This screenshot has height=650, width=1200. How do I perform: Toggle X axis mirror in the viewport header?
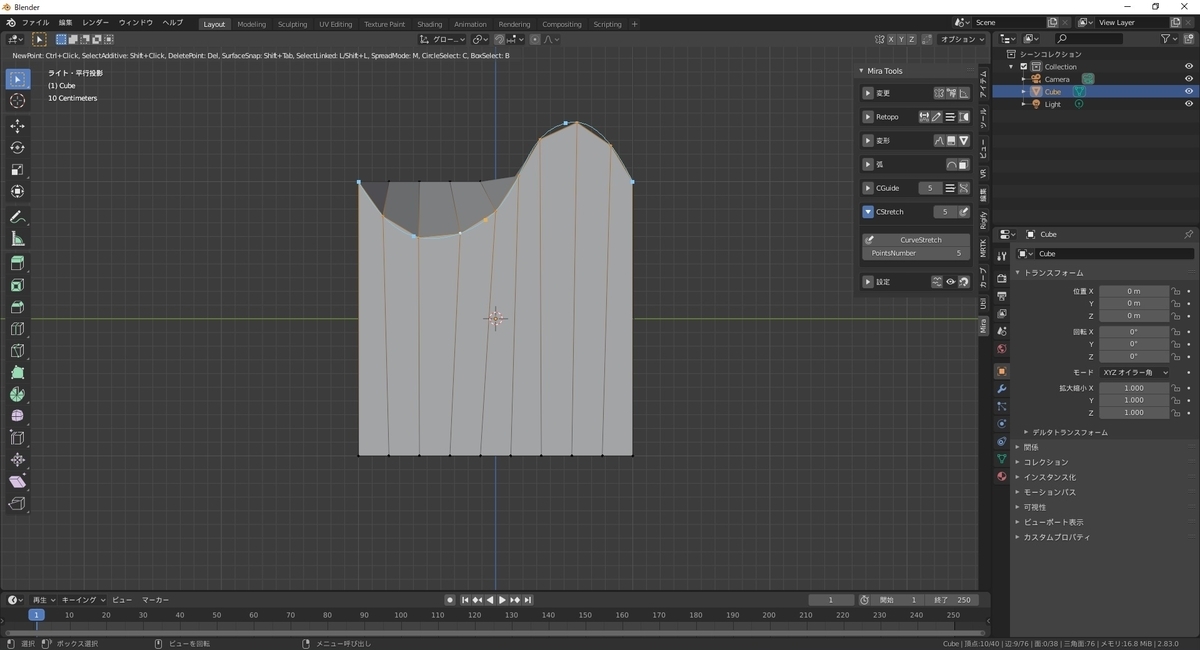890,39
